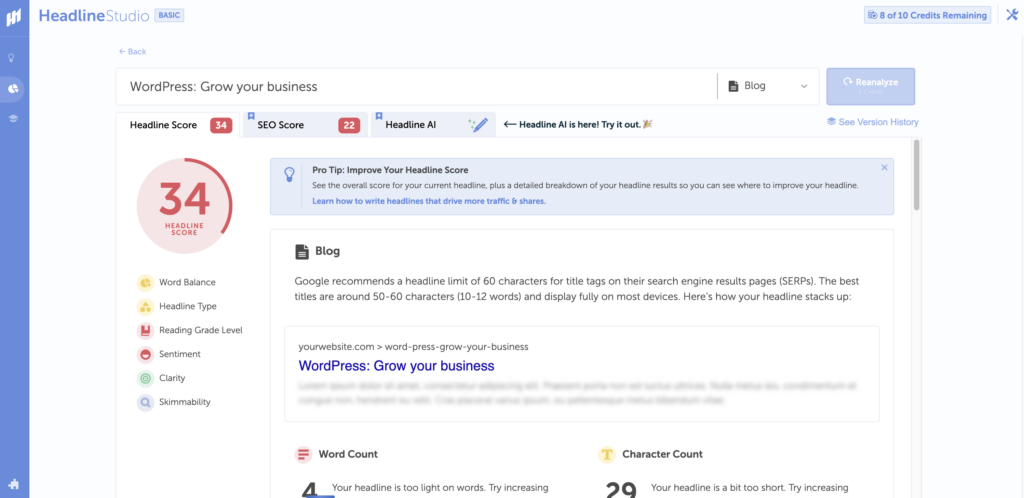Click the version history stack icon
Screen dimensions: 1024x498
(831, 122)
